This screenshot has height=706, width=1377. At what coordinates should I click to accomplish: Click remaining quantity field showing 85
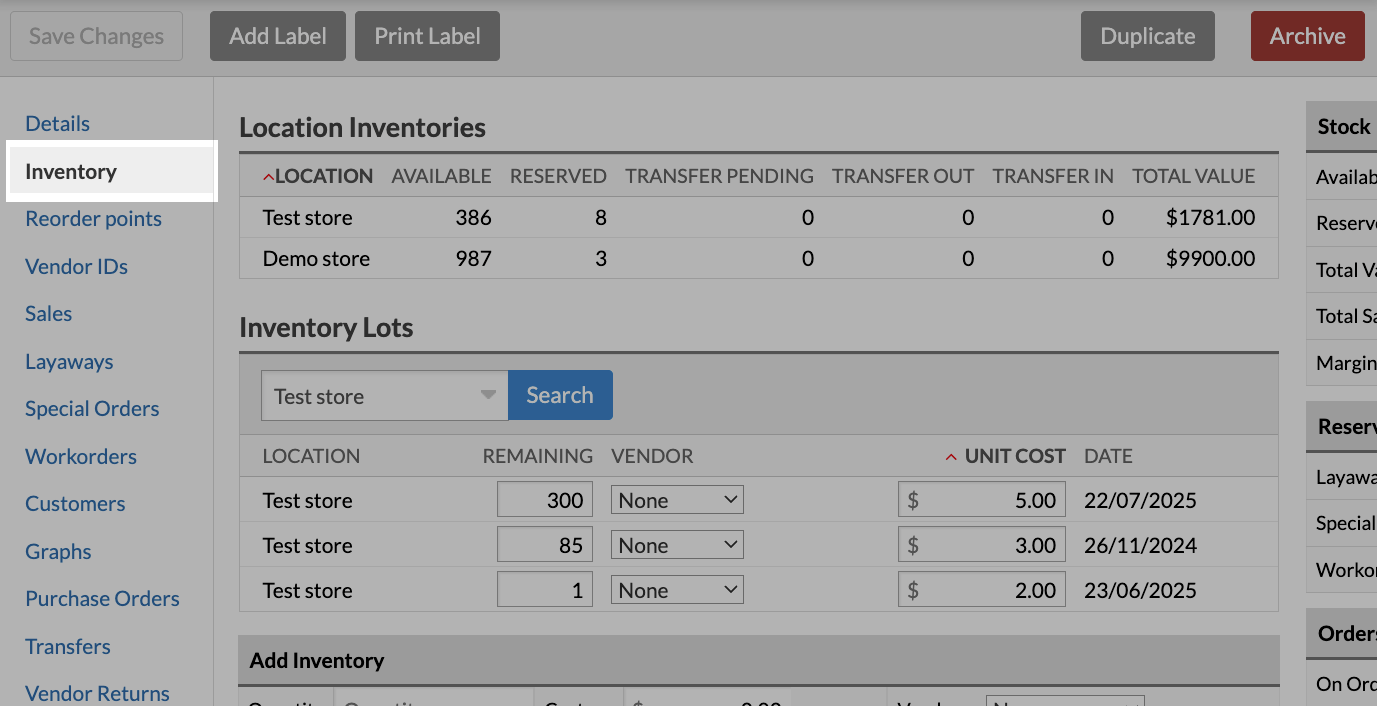pyautogui.click(x=545, y=545)
